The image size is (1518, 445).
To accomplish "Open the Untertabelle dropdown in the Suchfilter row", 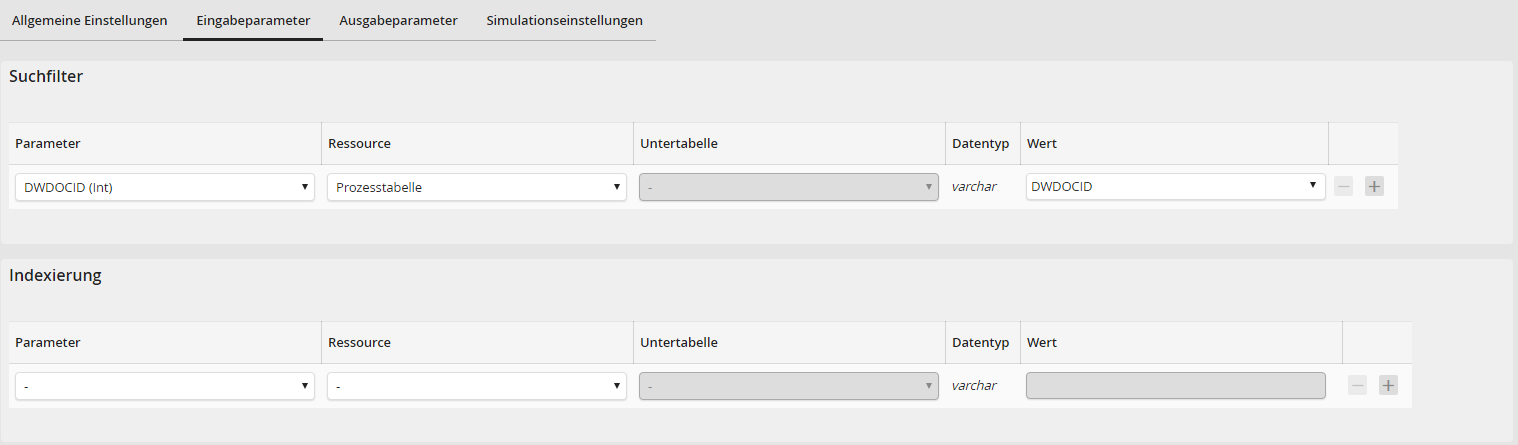I will (x=789, y=187).
